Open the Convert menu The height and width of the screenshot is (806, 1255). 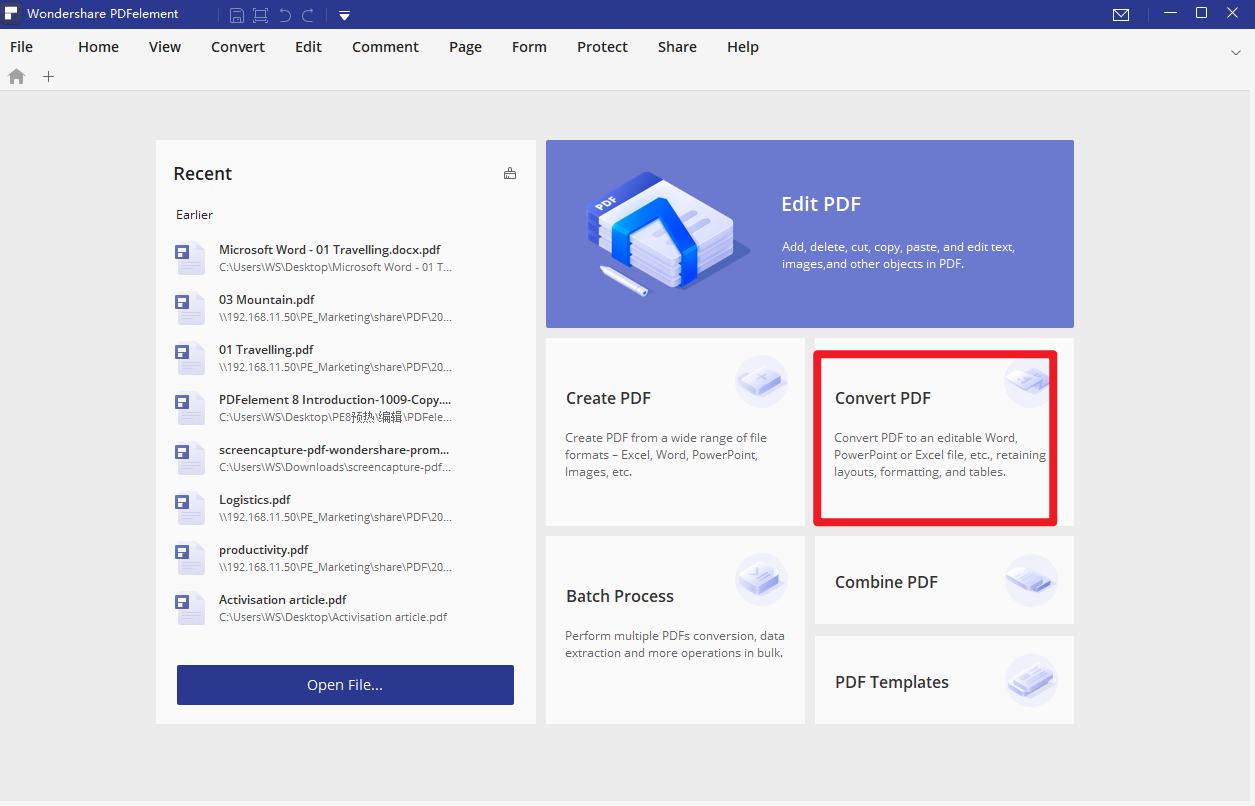tap(238, 47)
